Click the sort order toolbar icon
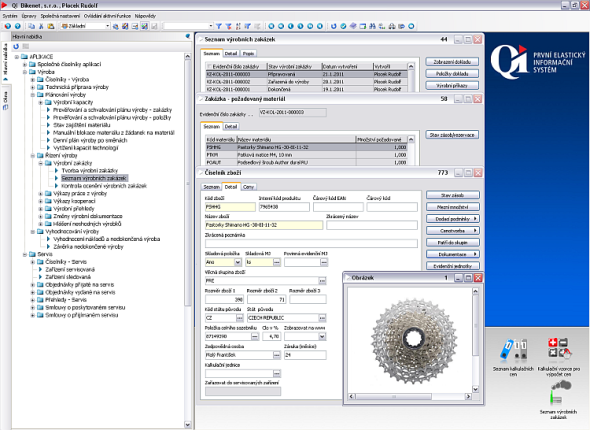The width and height of the screenshot is (590, 430). point(238,26)
